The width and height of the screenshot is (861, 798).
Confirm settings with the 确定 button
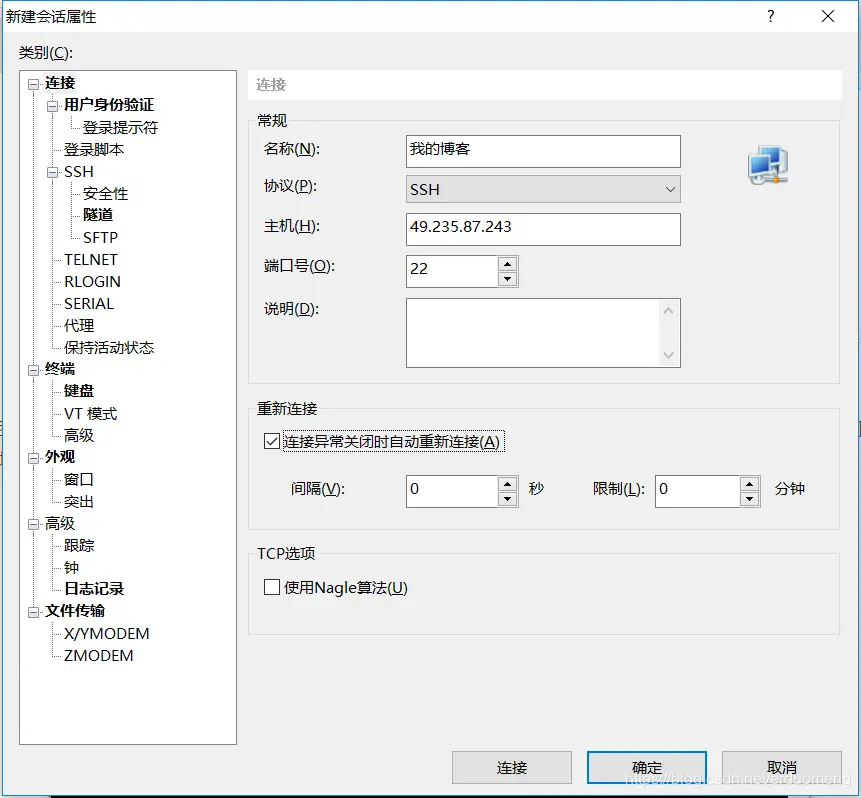coord(645,767)
